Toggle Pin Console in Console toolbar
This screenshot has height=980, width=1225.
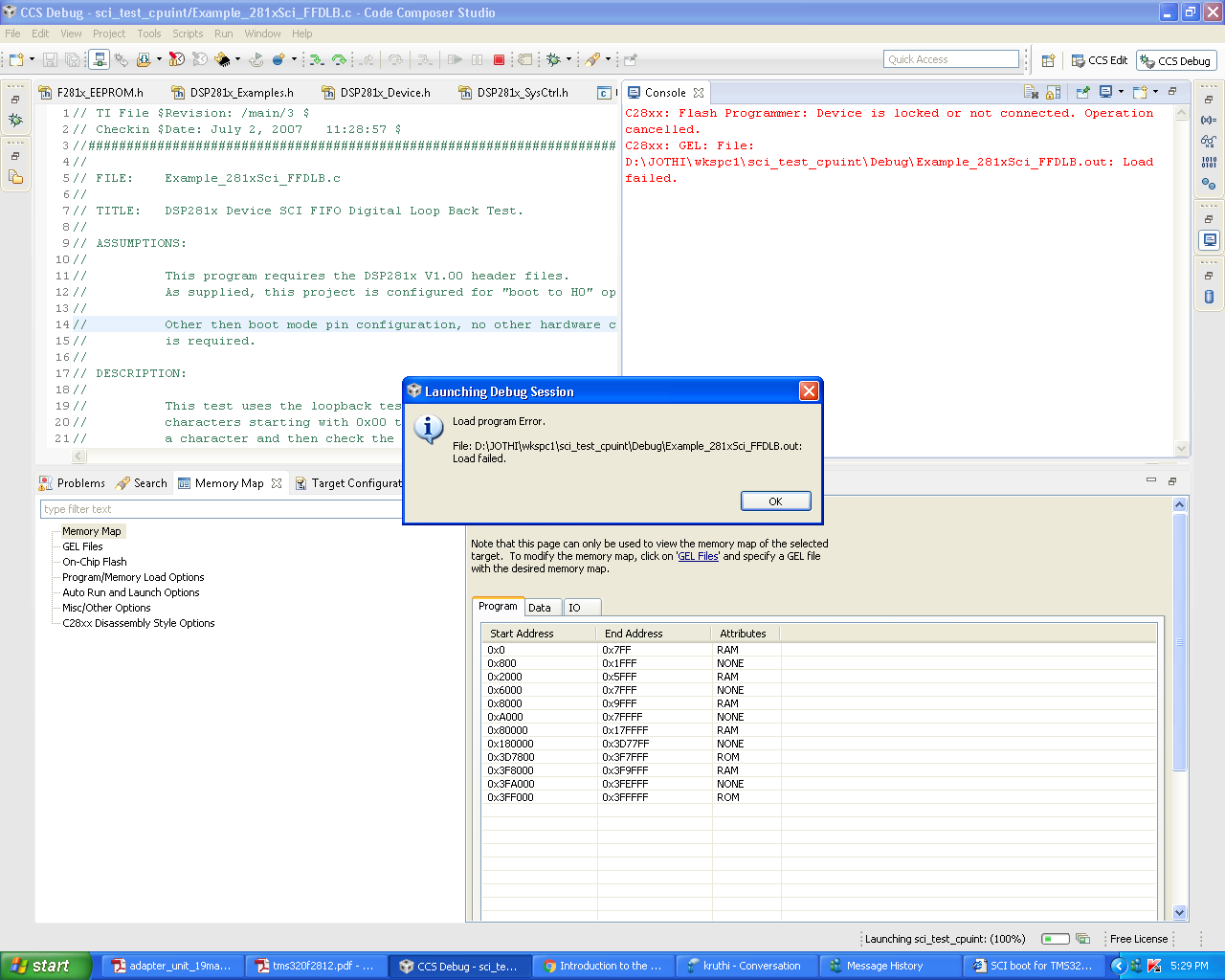[x=1082, y=93]
